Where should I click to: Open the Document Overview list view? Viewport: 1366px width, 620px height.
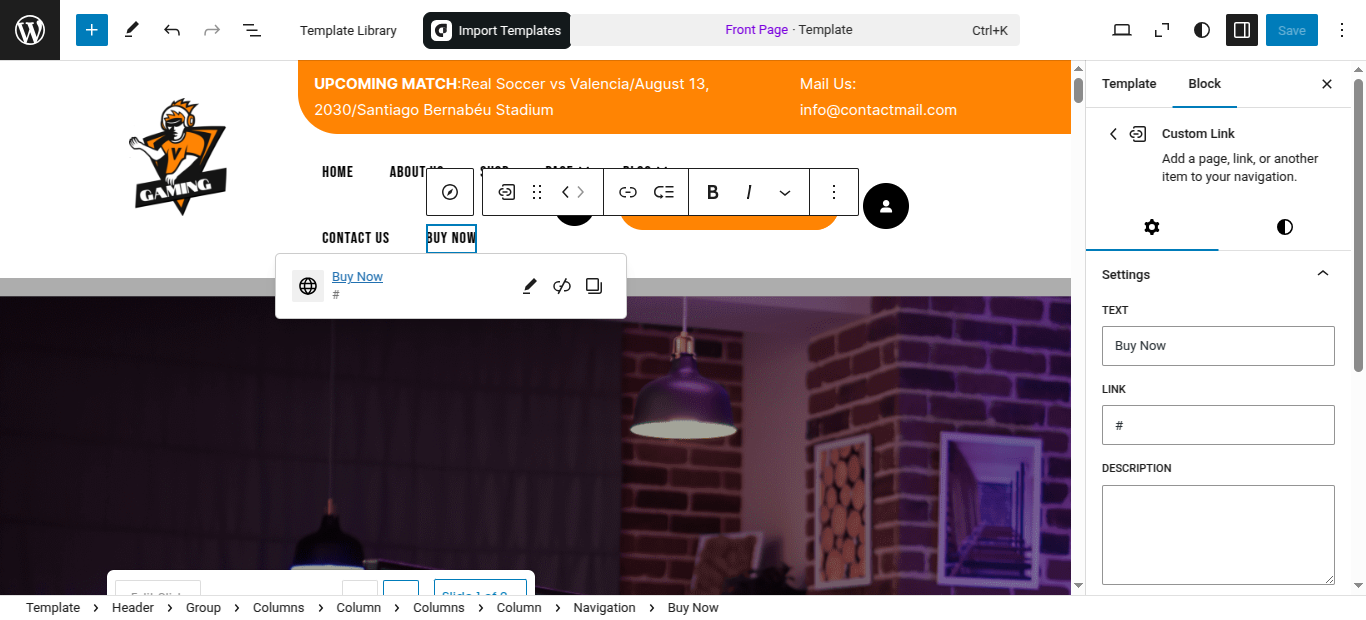coord(252,30)
